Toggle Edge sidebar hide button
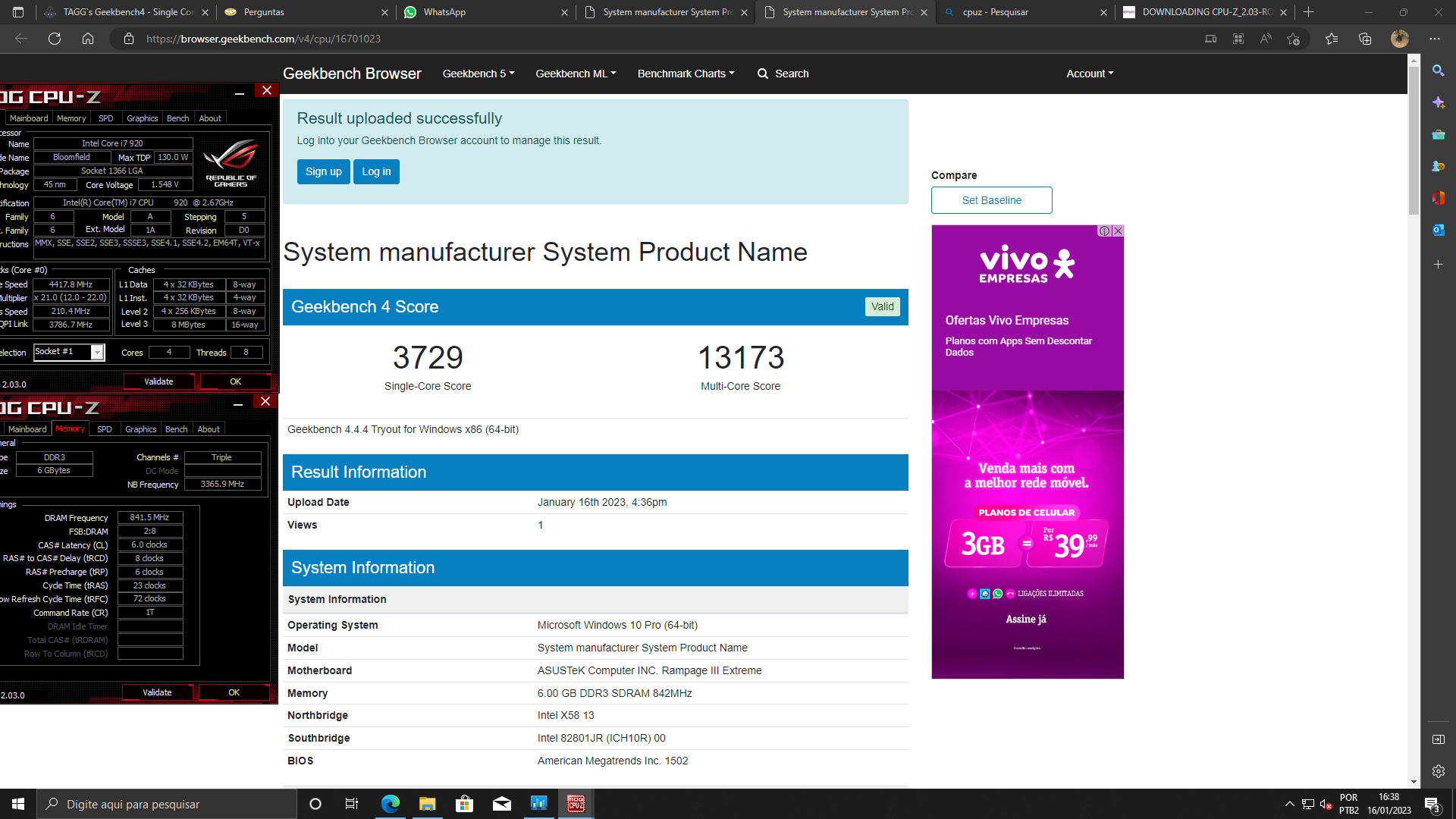The width and height of the screenshot is (1456, 819). 1439,739
